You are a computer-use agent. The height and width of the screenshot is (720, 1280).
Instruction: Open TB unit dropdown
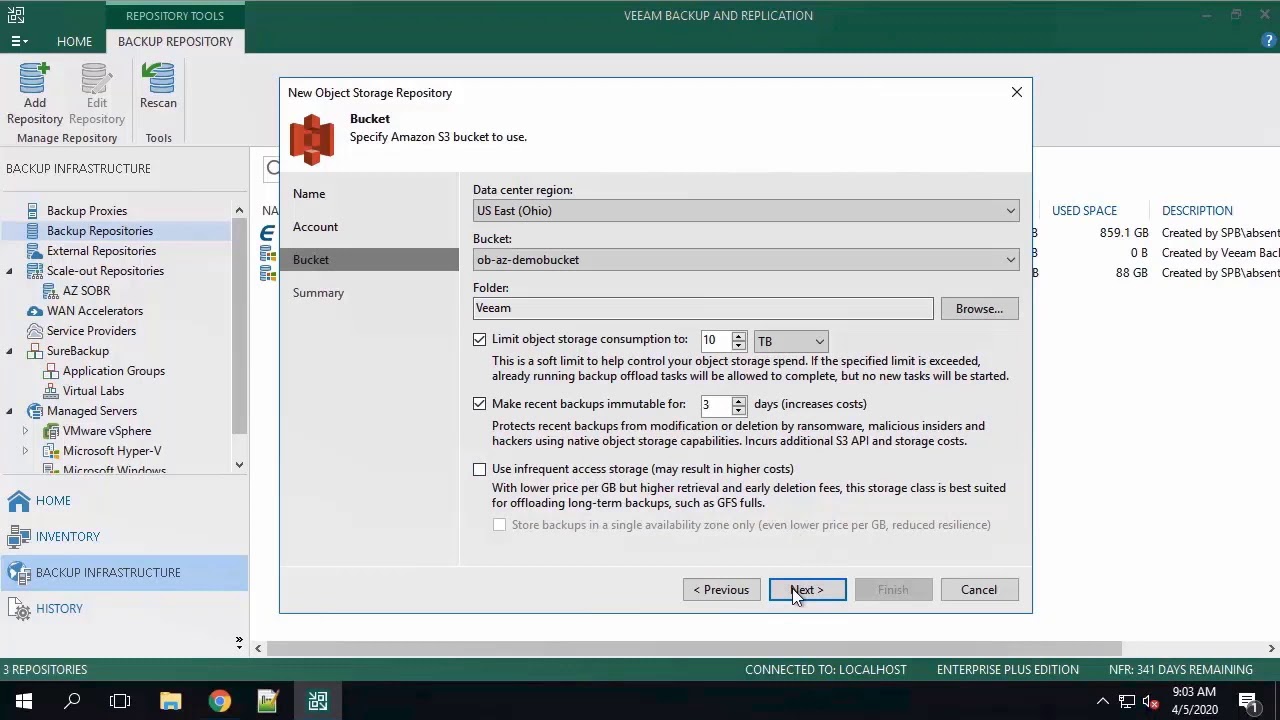tap(790, 341)
